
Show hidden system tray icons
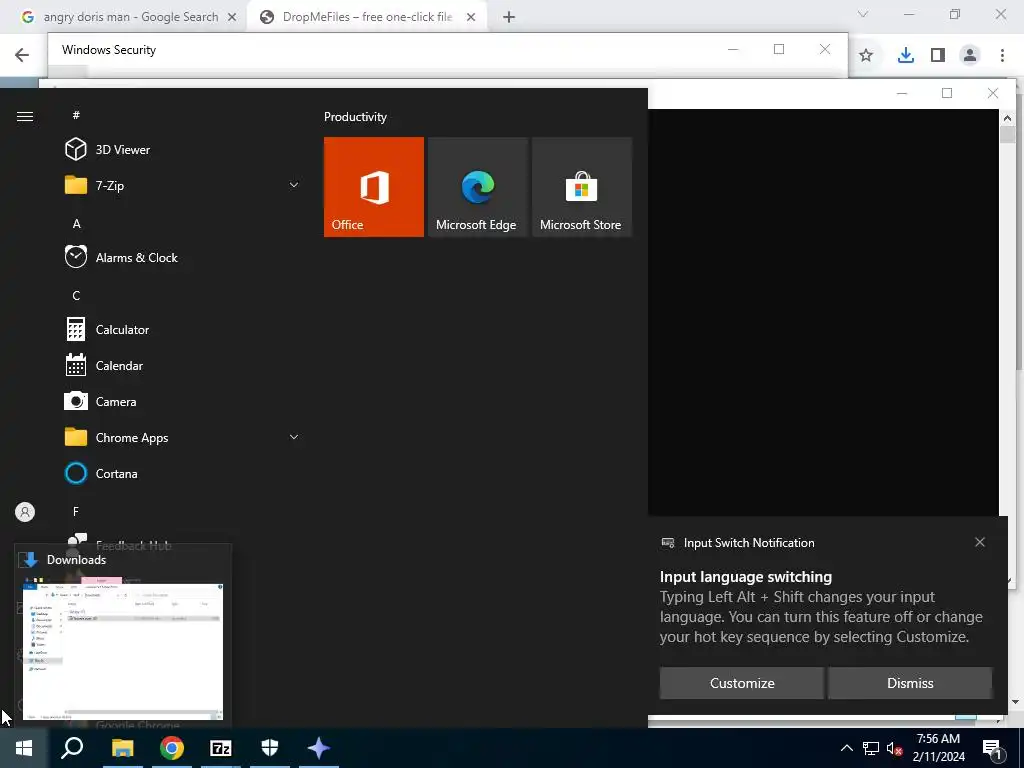[846, 748]
